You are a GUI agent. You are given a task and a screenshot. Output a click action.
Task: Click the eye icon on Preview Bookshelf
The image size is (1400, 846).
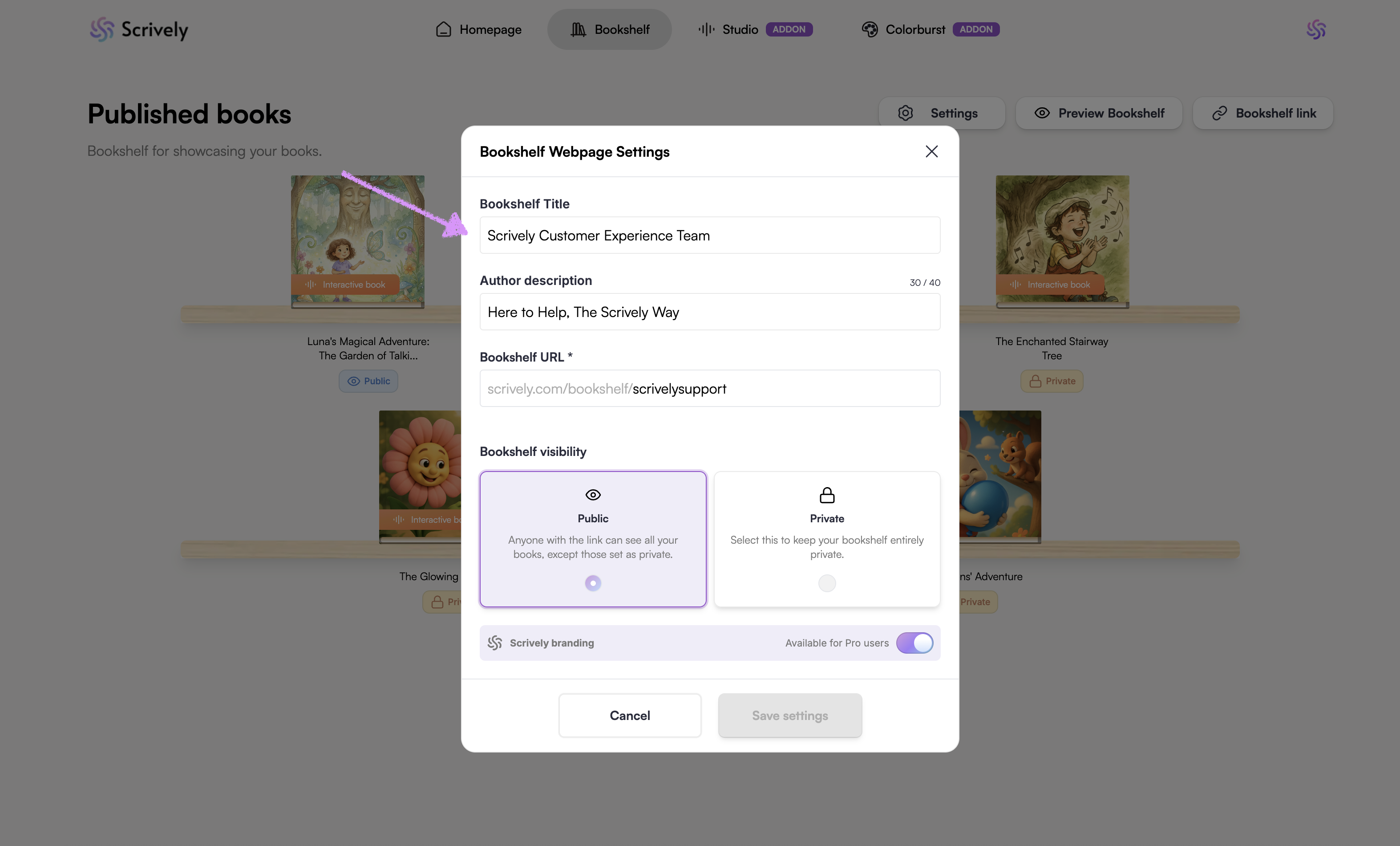(1041, 113)
